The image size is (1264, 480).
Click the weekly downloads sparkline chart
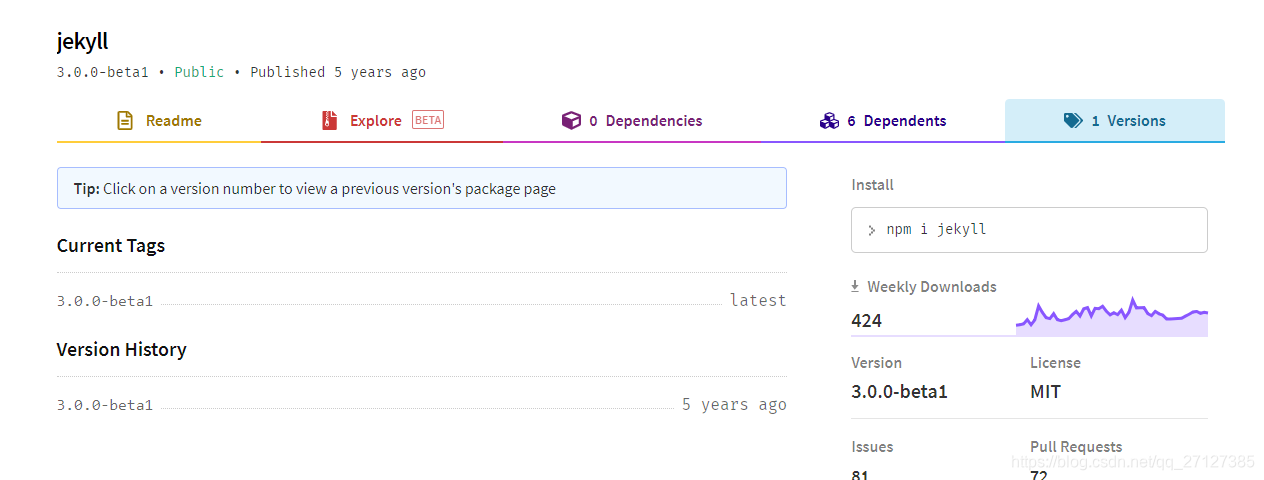point(1111,317)
